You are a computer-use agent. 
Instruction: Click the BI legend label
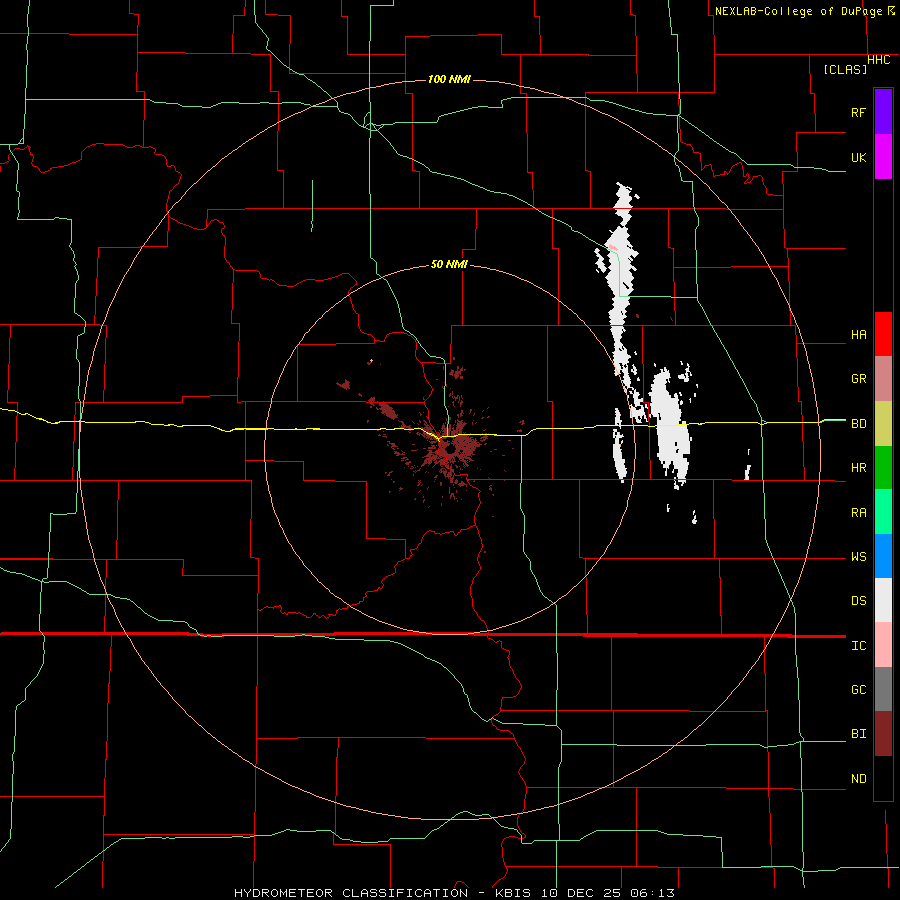click(x=858, y=734)
